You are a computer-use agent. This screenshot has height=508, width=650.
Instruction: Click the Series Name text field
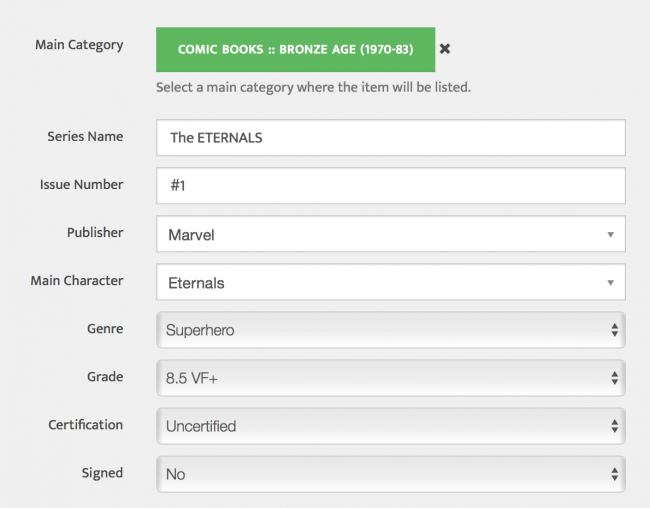[x=390, y=138]
